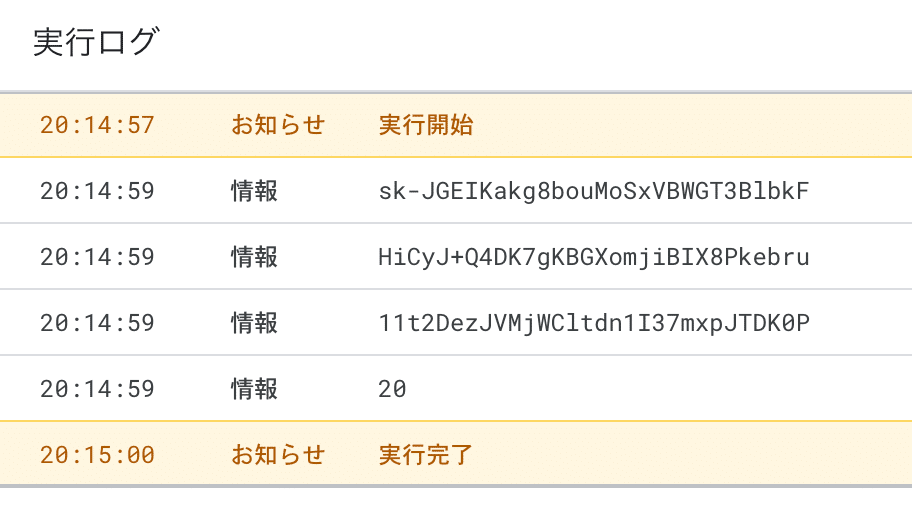This screenshot has height=526, width=912.
Task: Click the 情報 label in the row showing 20
Action: coord(254,389)
